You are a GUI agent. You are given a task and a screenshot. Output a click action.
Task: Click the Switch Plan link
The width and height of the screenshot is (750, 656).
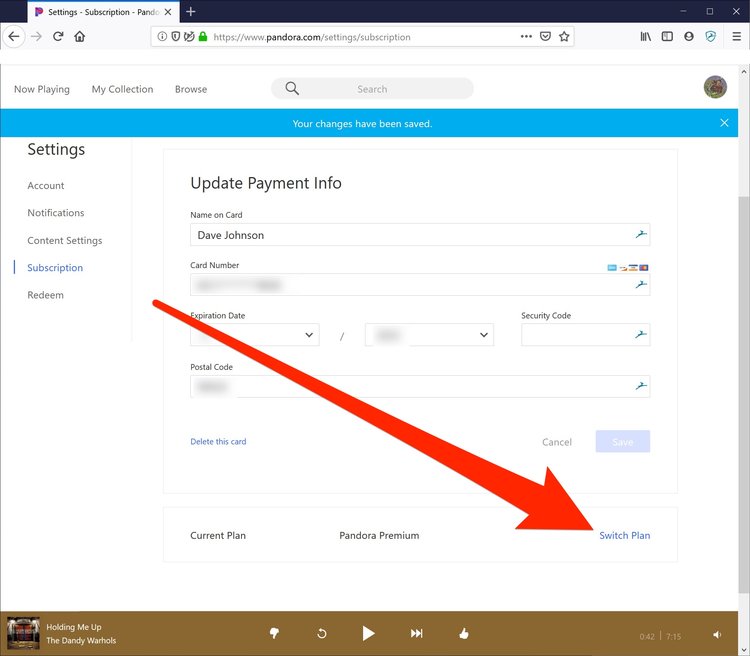[625, 535]
